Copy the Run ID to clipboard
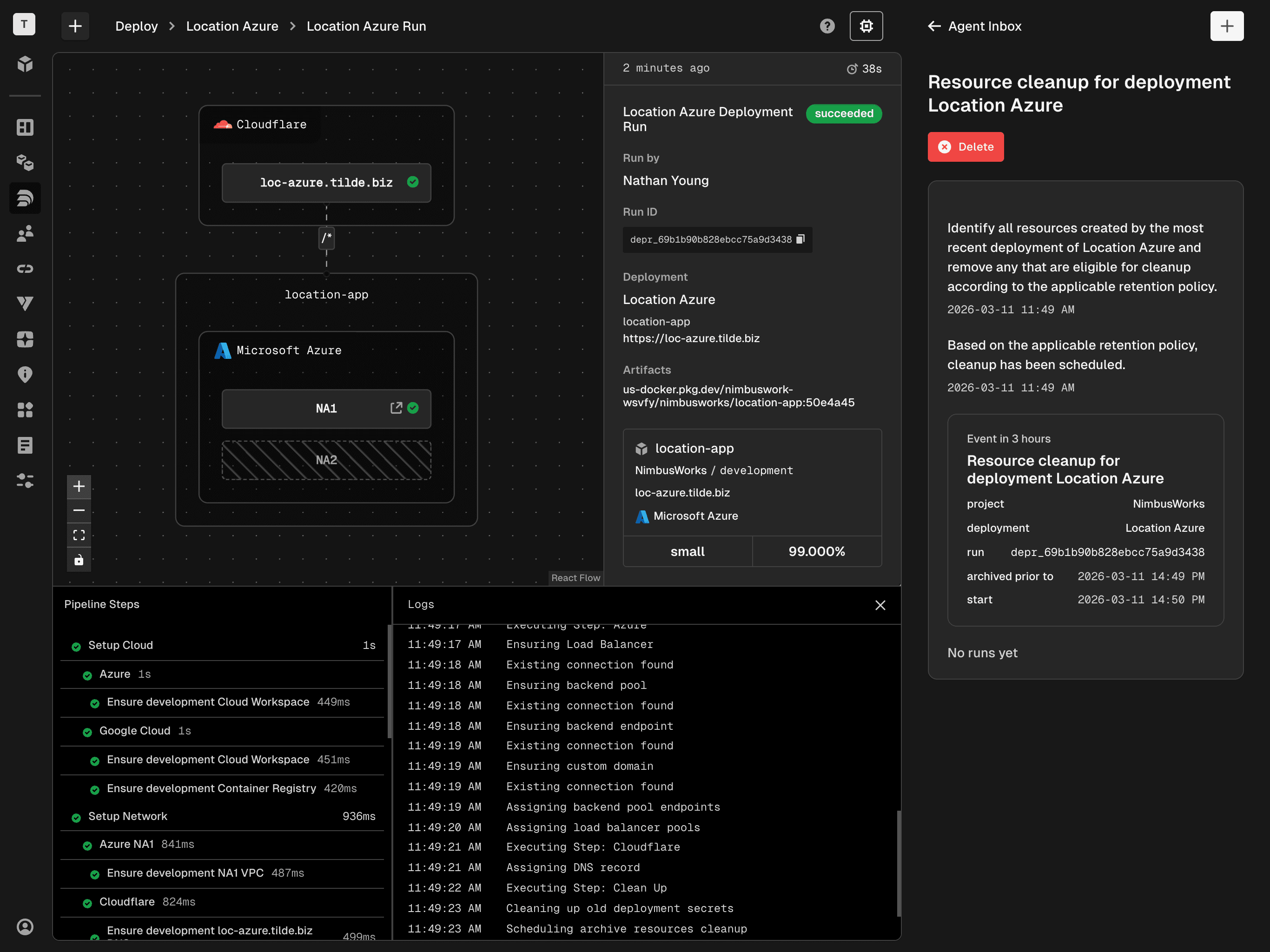Screen dimensions: 1270x952 click(800, 239)
